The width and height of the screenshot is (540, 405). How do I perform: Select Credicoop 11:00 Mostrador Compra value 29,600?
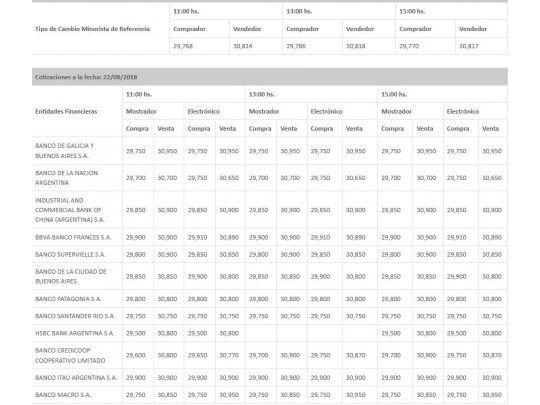coord(136,355)
